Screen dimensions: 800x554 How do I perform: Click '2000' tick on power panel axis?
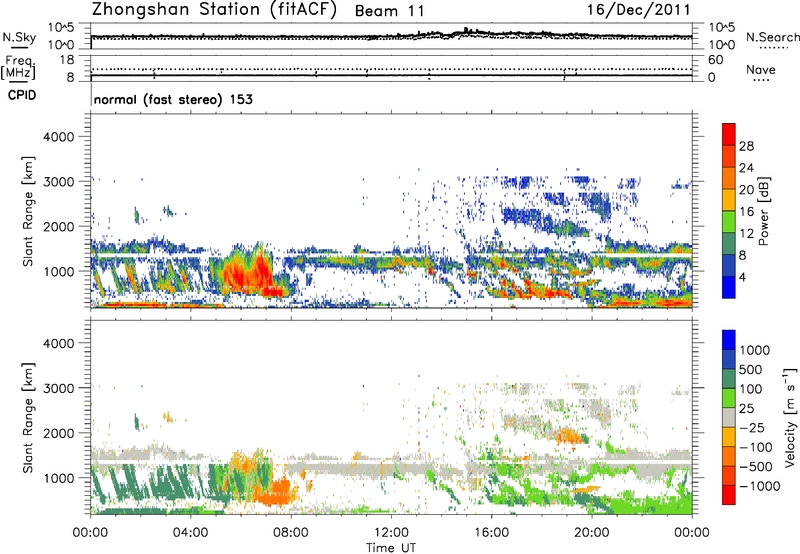click(58, 226)
